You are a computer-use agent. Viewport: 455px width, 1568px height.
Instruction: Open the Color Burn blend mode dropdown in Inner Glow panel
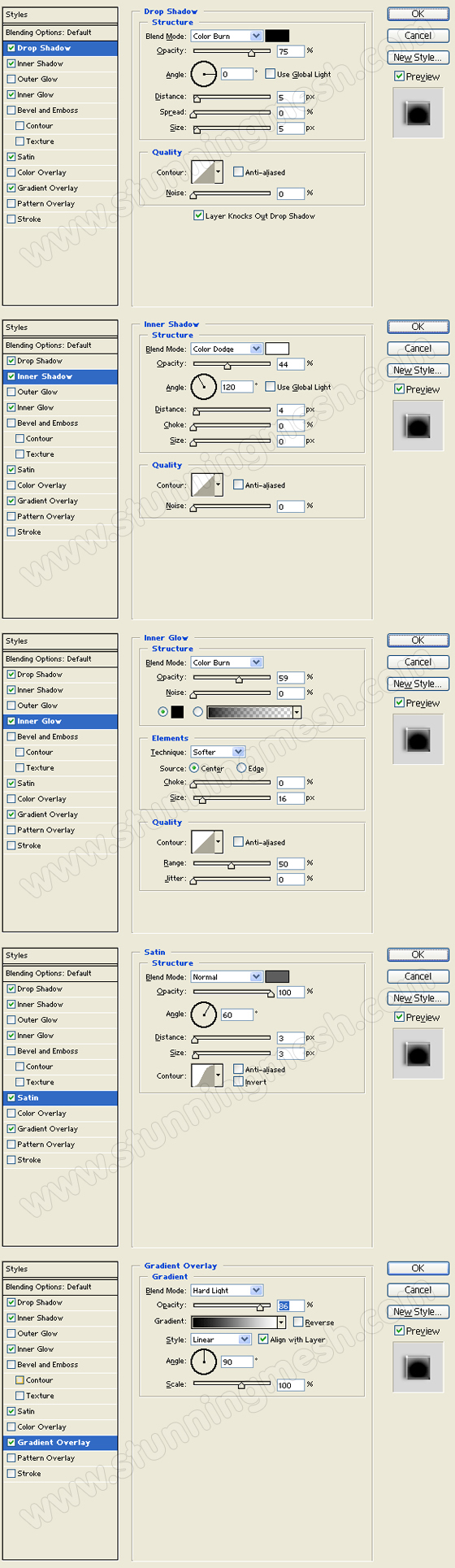click(227, 662)
